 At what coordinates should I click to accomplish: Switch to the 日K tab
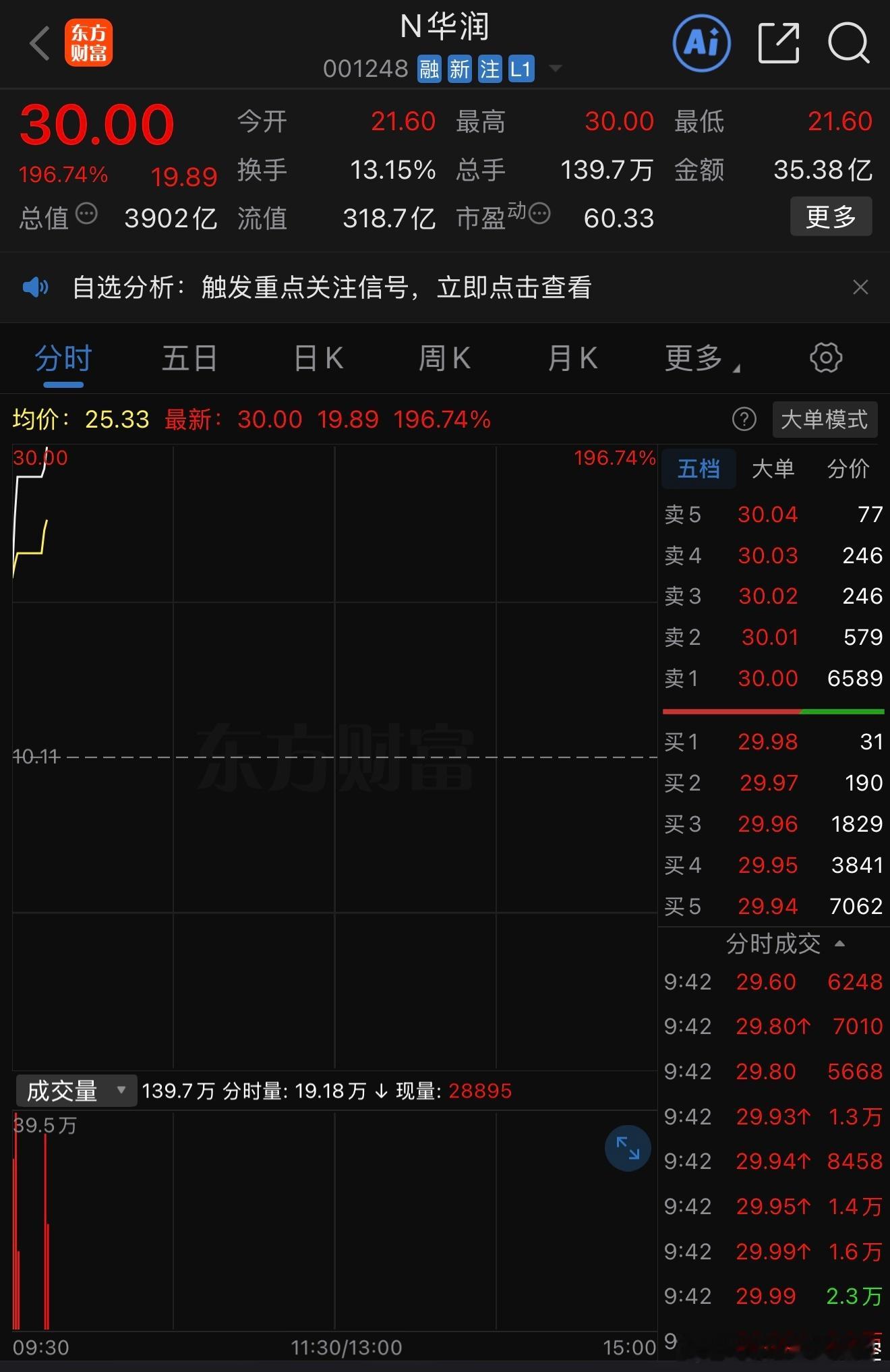(319, 358)
